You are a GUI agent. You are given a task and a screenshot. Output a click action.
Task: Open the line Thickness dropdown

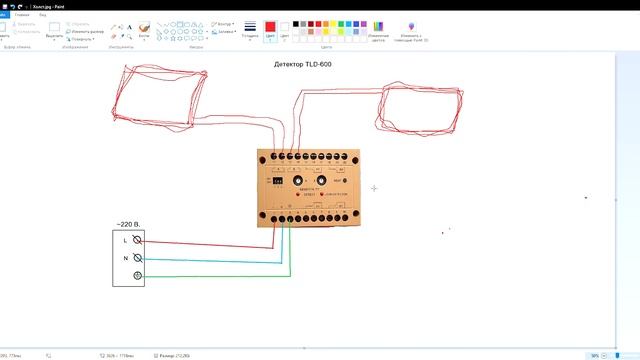click(250, 30)
